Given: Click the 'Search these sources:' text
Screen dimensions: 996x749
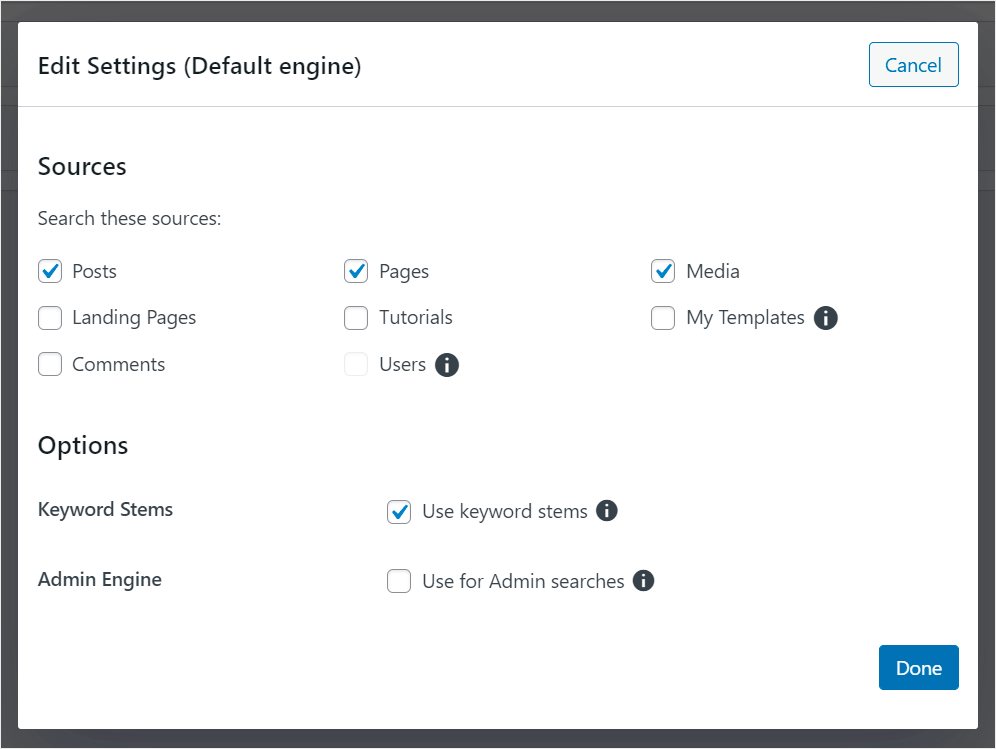Looking at the screenshot, I should coord(129,219).
